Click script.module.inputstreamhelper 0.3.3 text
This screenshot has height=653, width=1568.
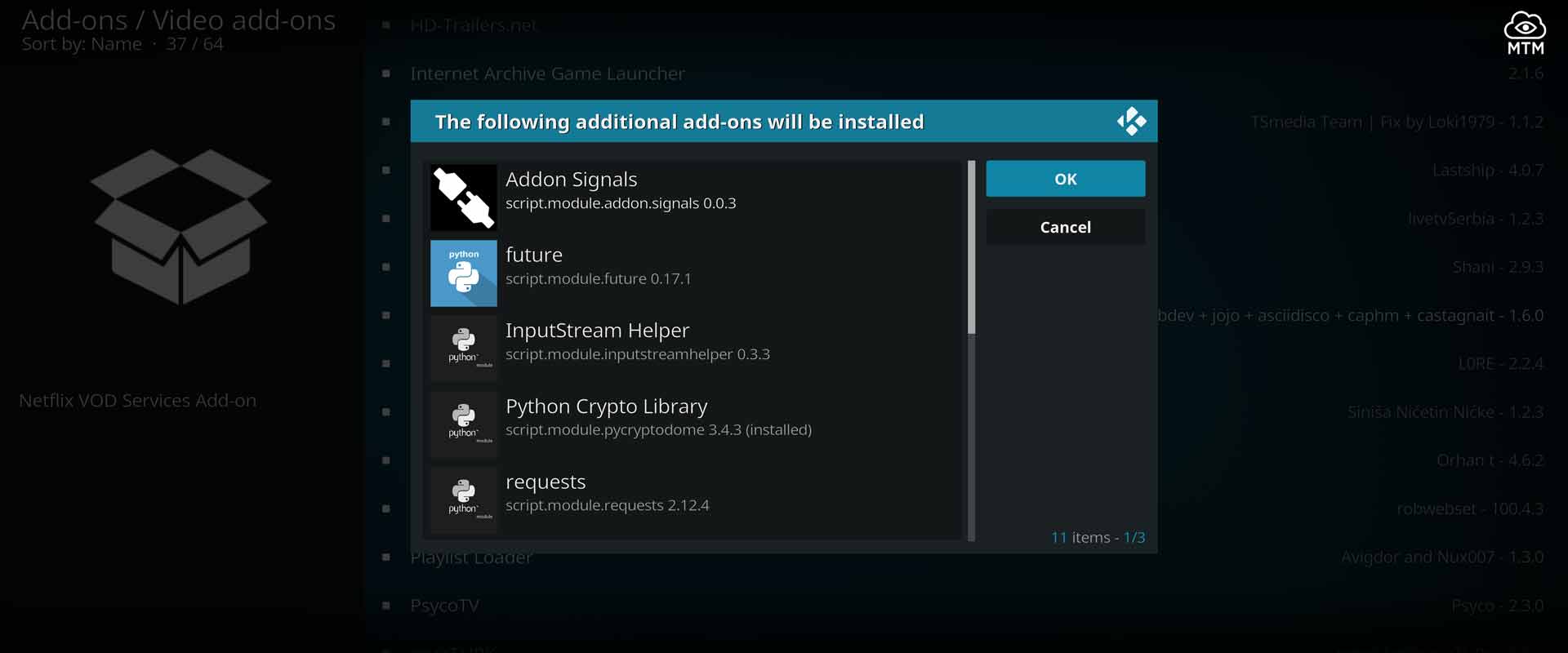(x=637, y=354)
